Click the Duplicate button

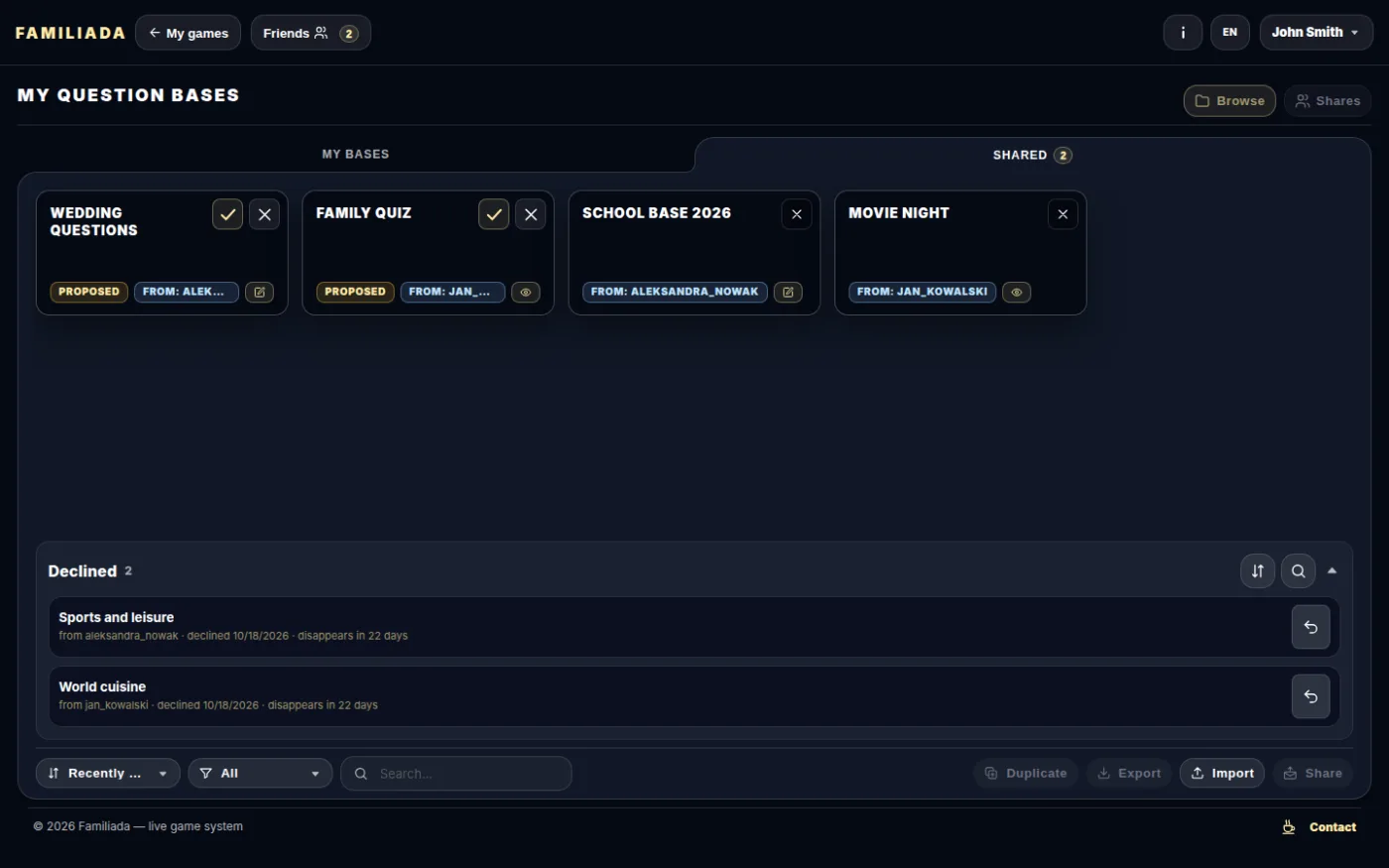tap(1026, 774)
